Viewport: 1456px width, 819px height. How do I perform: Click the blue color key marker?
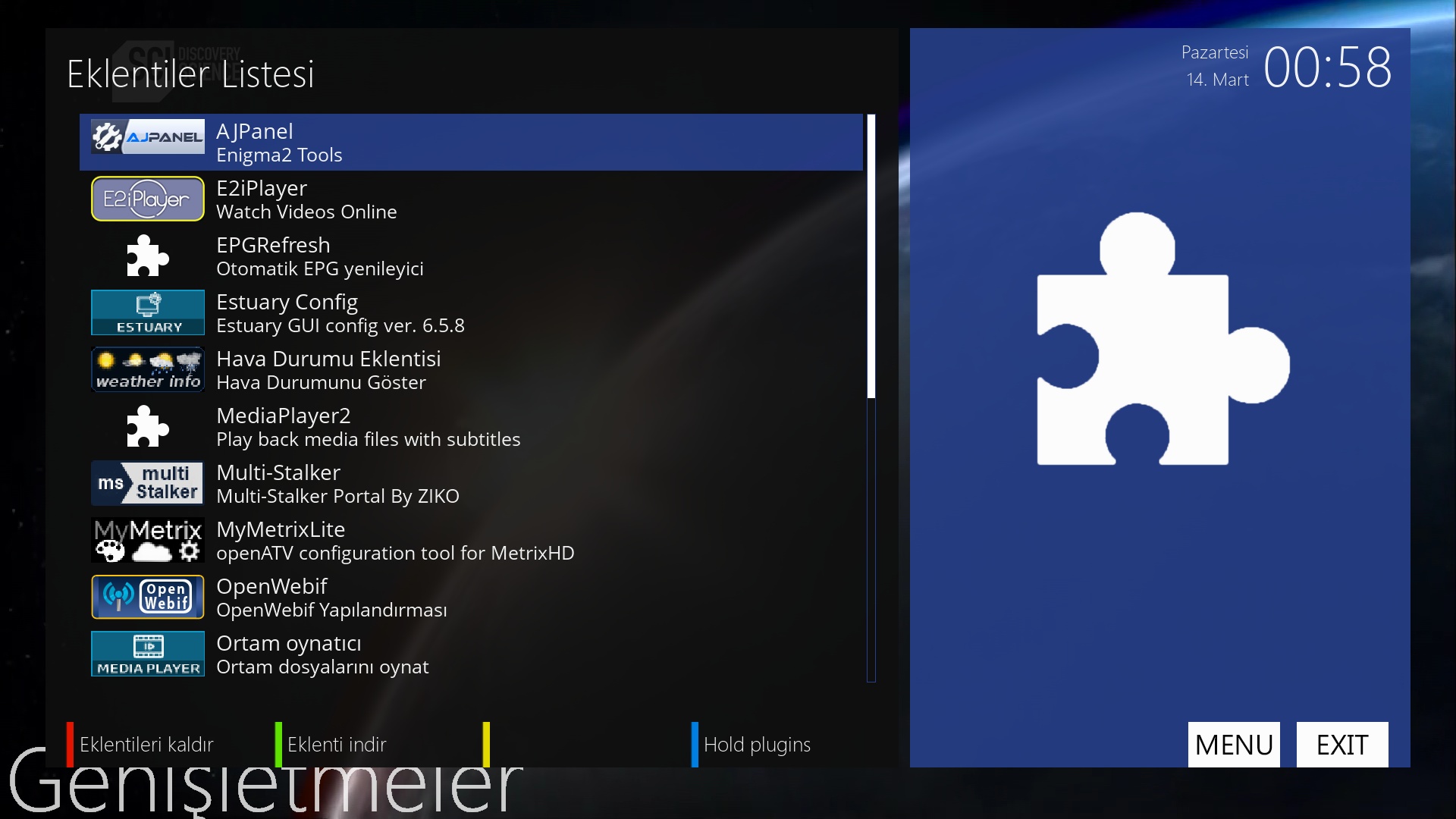point(695,745)
